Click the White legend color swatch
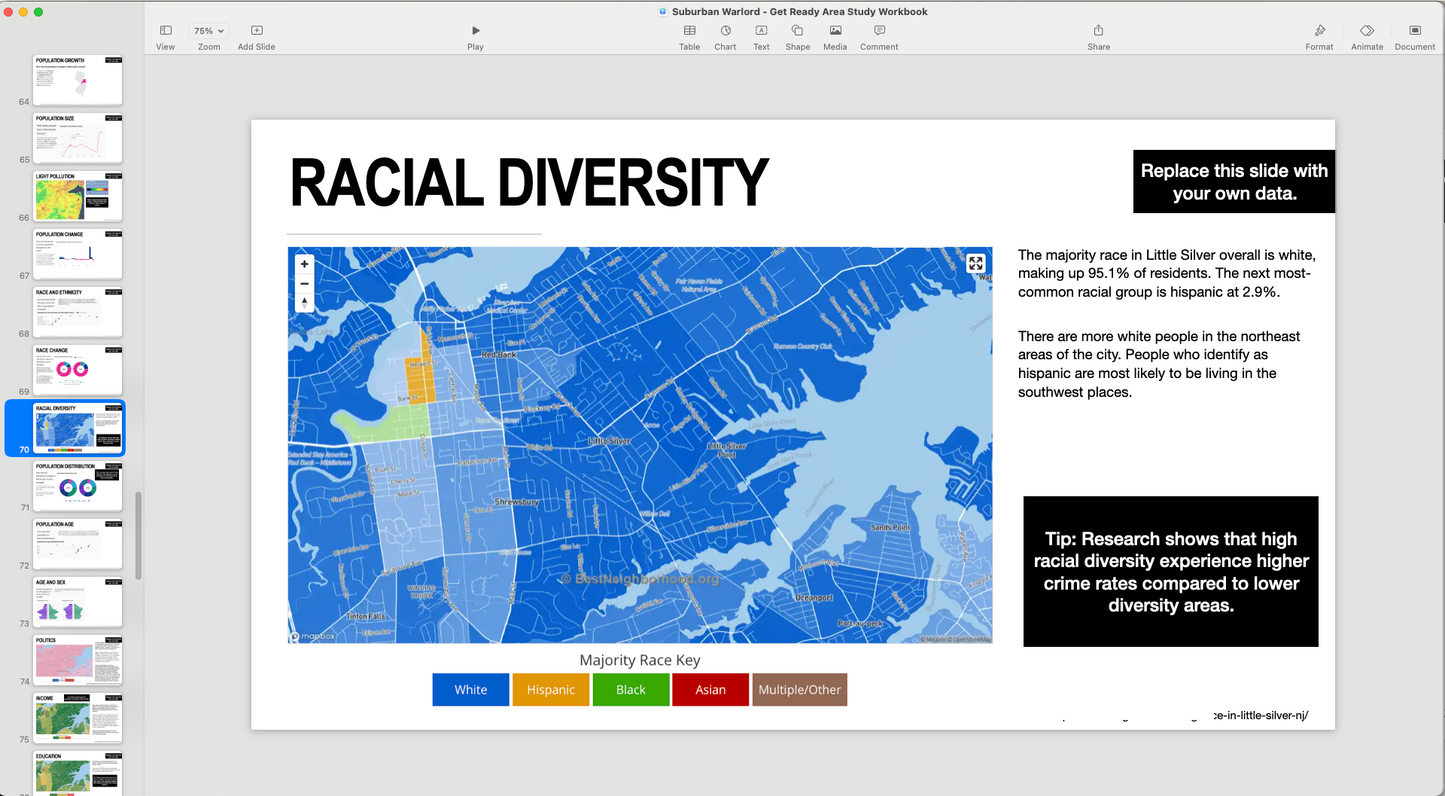This screenshot has width=1445, height=796. (471, 690)
